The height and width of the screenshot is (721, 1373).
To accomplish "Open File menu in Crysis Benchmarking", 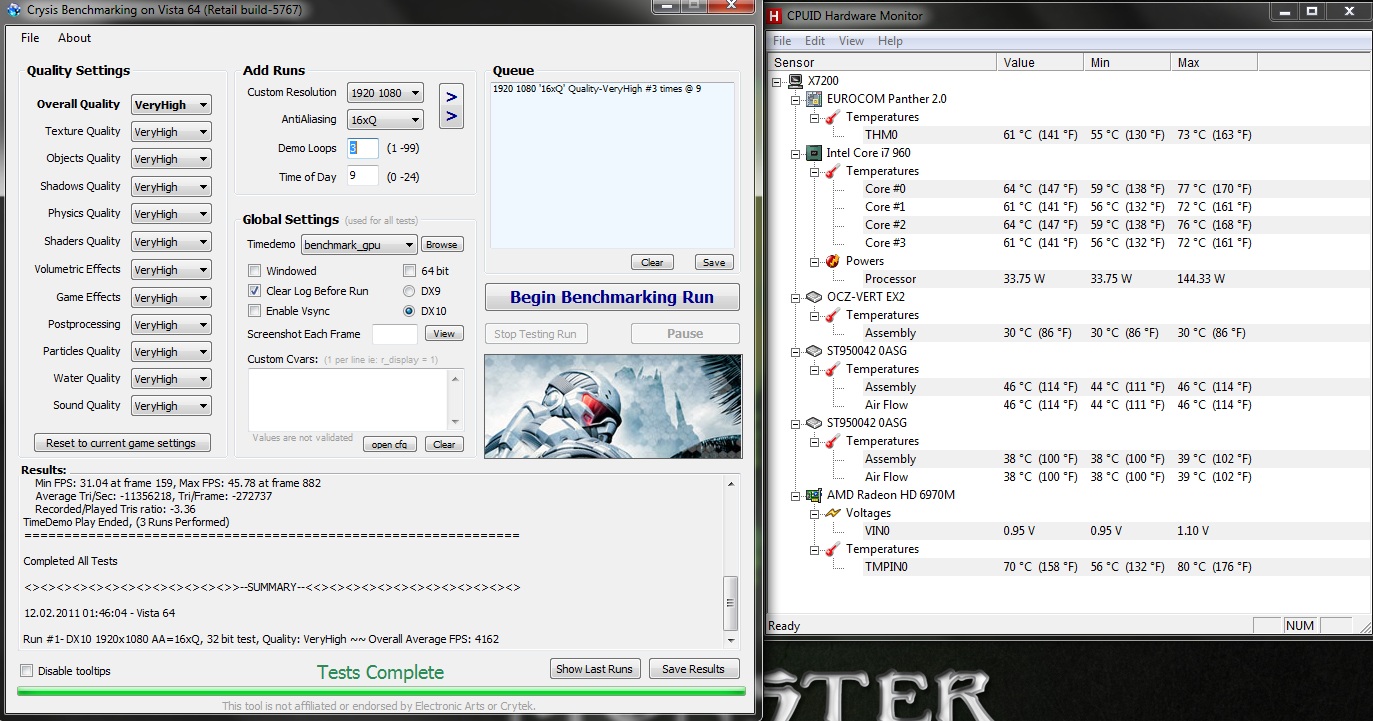I will coord(30,38).
